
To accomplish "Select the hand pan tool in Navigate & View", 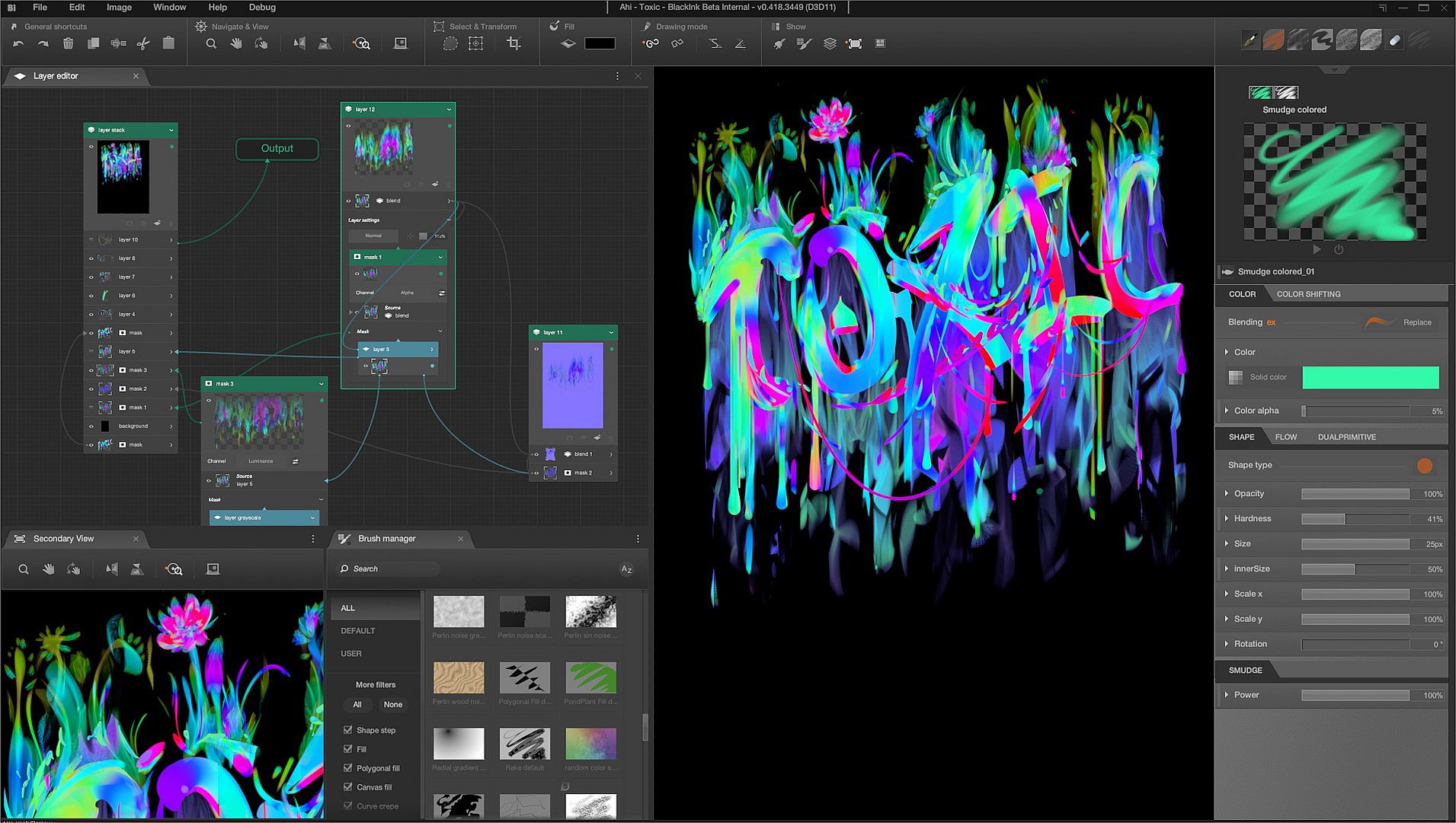I will (236, 44).
